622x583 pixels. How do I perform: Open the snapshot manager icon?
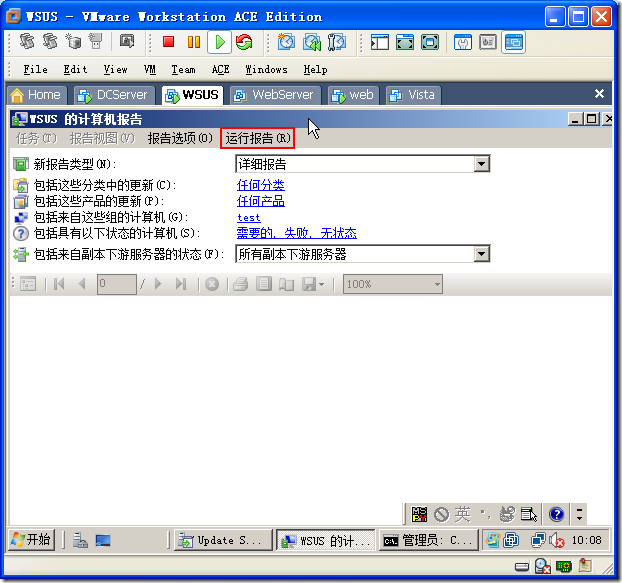(x=336, y=42)
